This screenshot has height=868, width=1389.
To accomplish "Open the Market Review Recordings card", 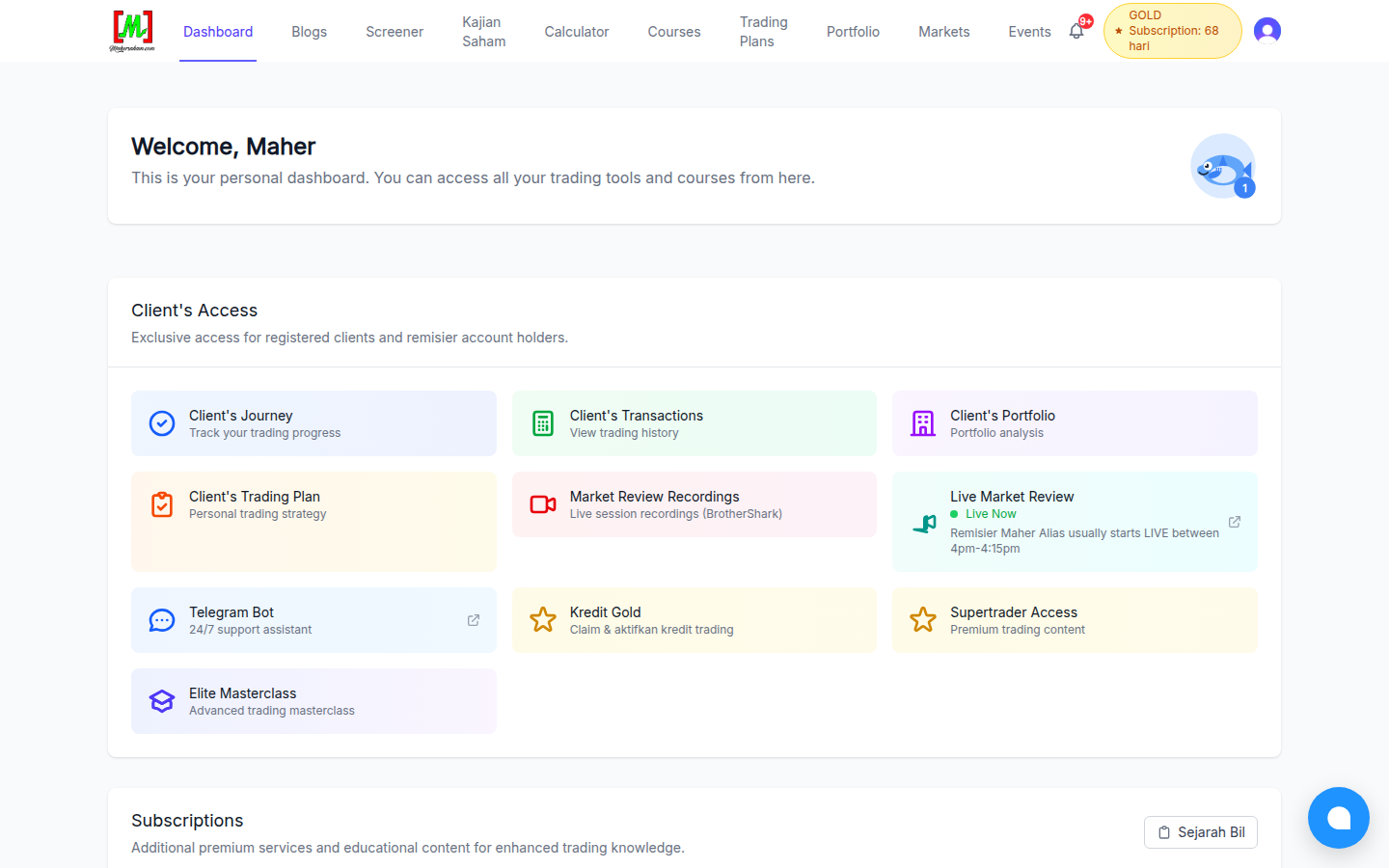I will coord(694,504).
